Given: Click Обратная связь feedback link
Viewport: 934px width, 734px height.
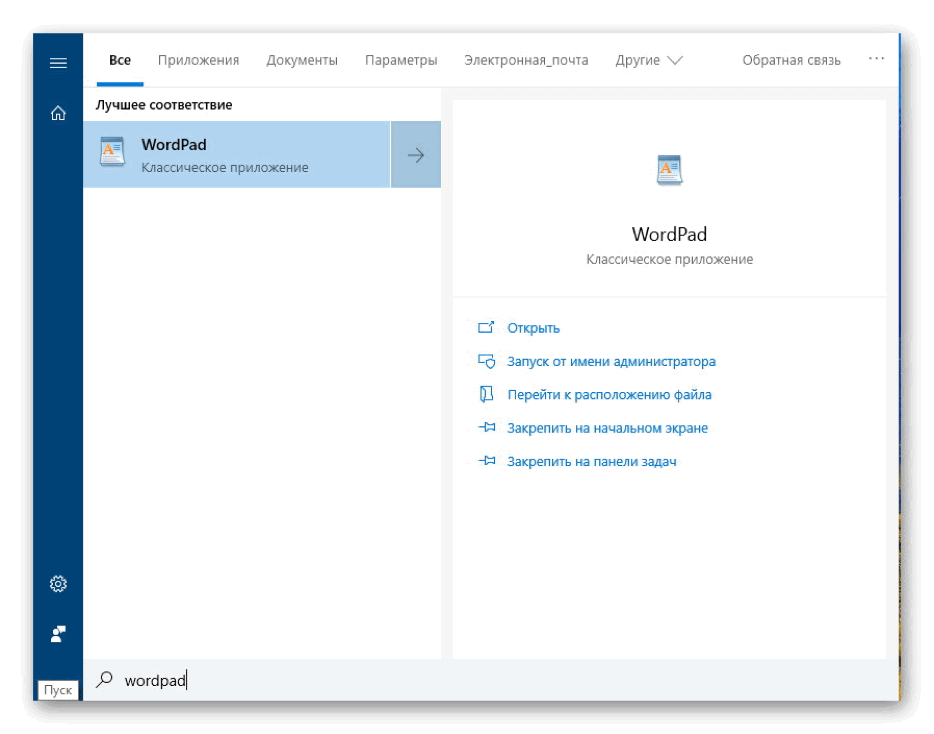Looking at the screenshot, I should coord(791,60).
